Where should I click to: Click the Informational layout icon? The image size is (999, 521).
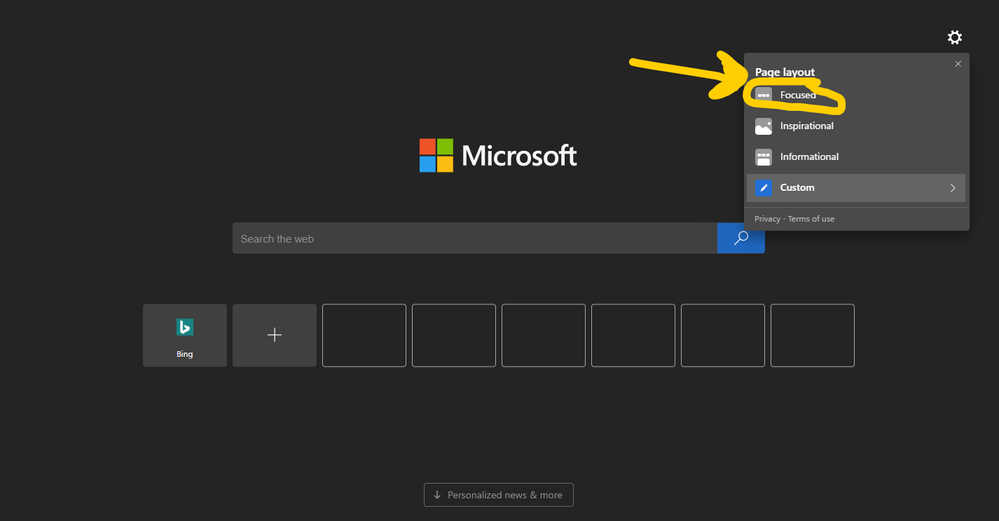click(x=763, y=157)
